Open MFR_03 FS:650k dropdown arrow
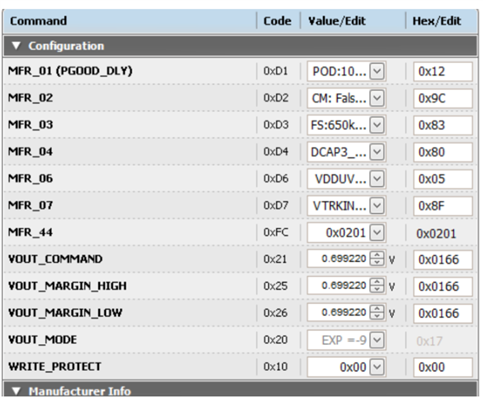This screenshot has width=483, height=400. click(x=377, y=125)
